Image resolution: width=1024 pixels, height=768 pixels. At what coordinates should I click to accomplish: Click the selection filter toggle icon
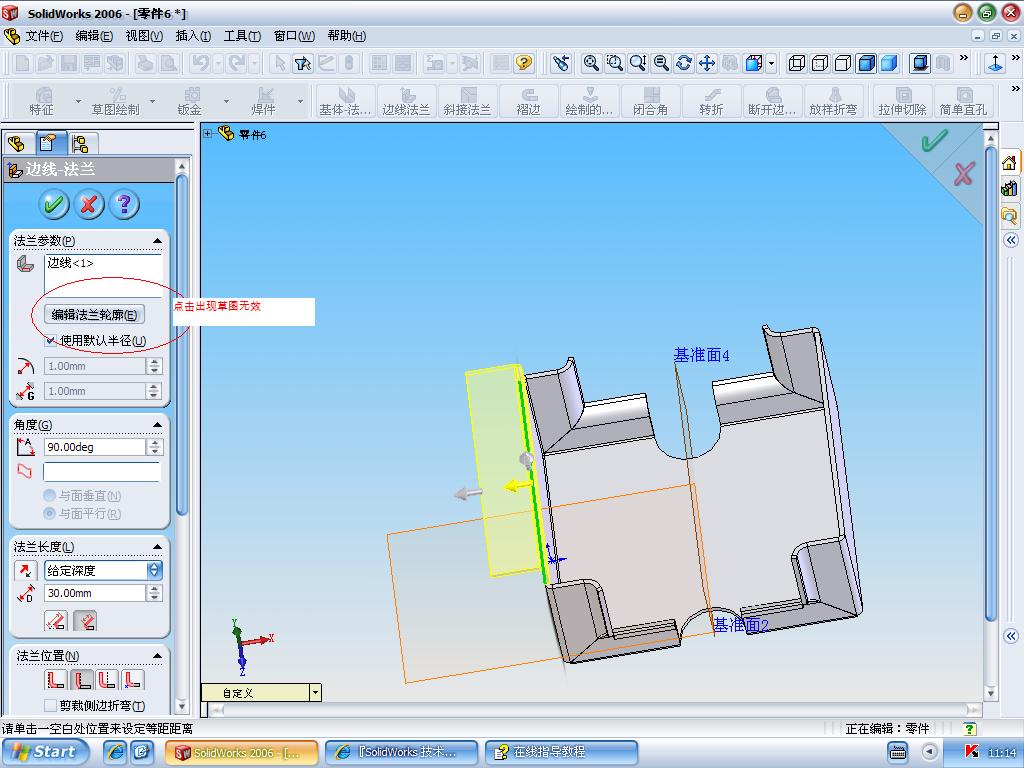[303, 63]
